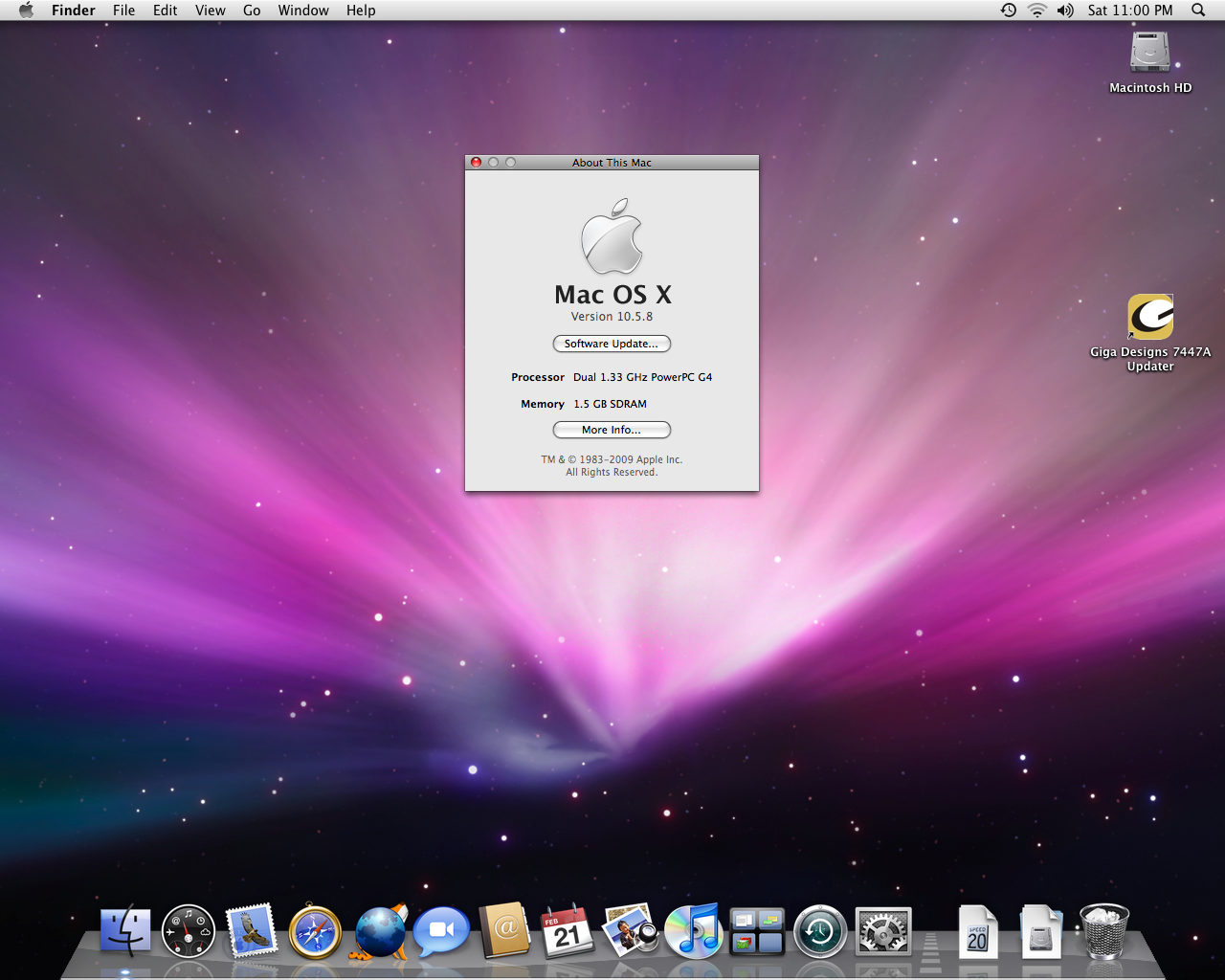
Task: Launch Preview from the Dock
Action: pos(630,930)
